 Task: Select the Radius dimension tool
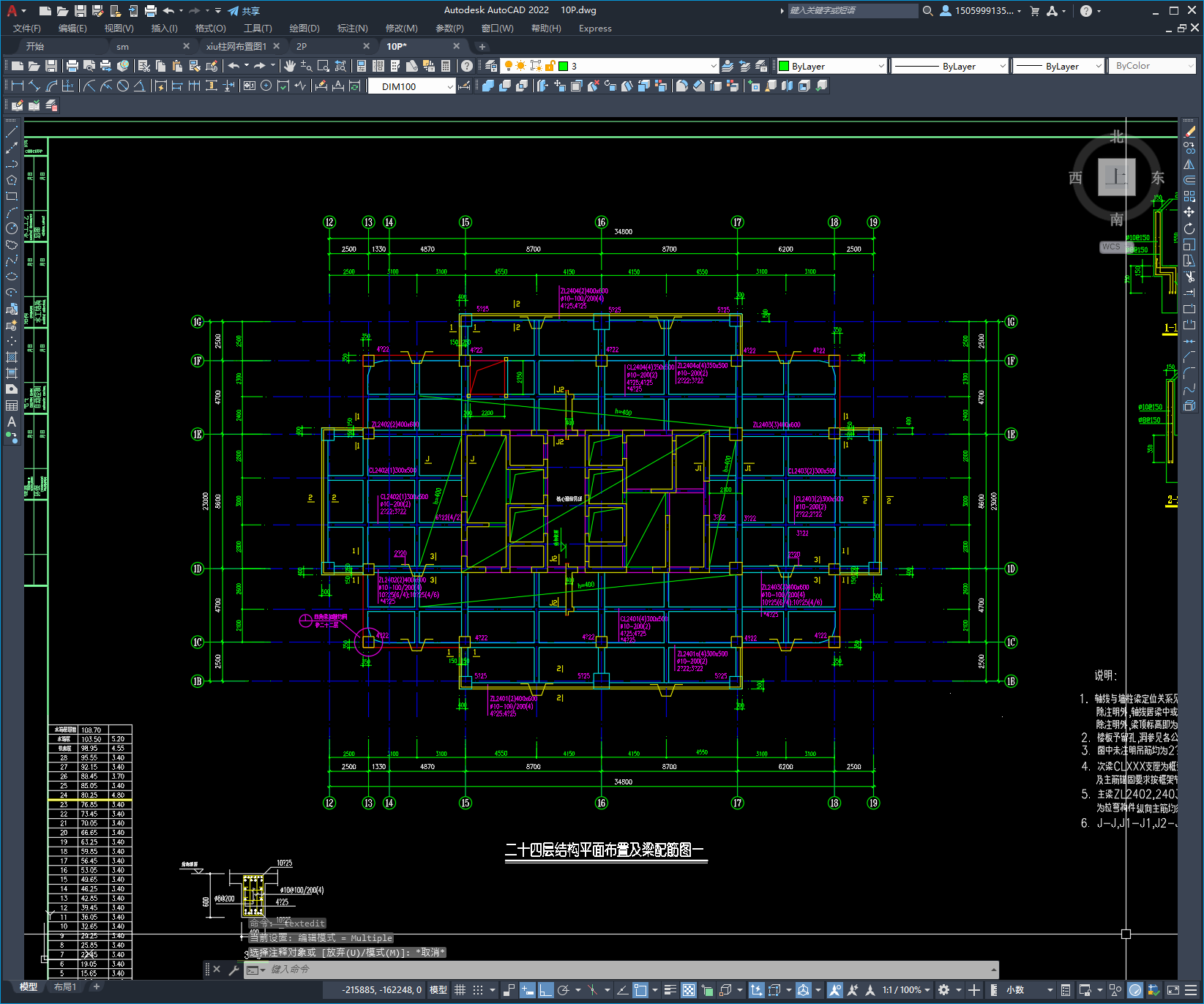(89, 86)
